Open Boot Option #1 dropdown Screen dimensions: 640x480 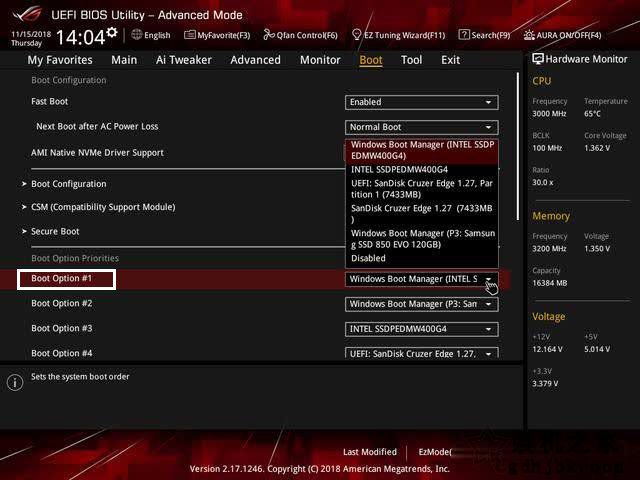point(422,279)
